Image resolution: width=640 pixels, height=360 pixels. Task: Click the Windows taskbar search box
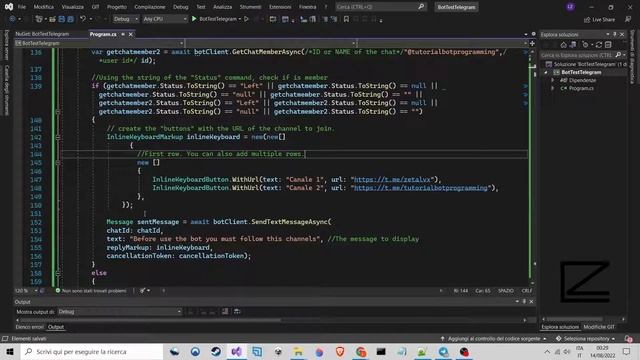tap(92, 351)
